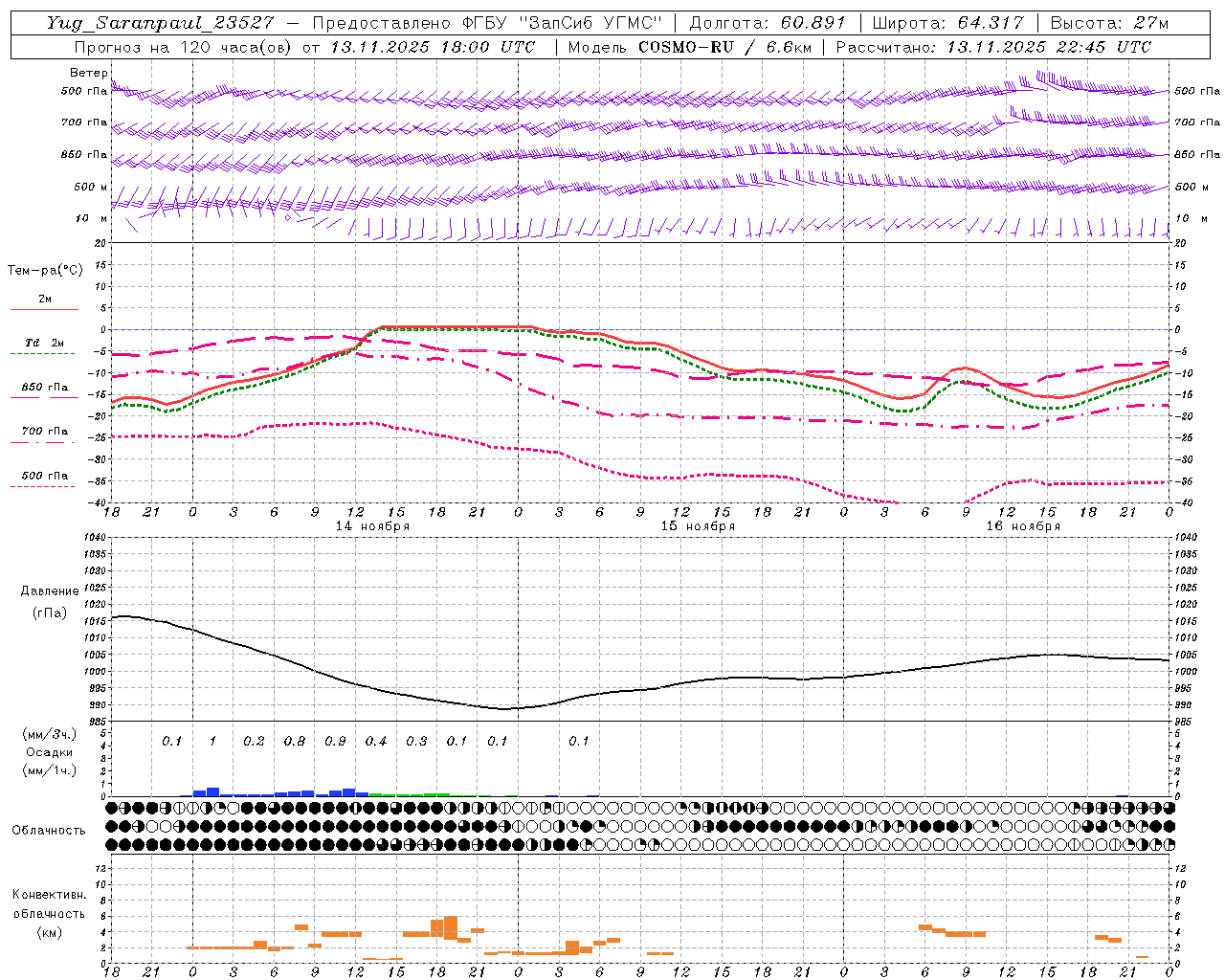The image size is (1225, 980).
Task: Select the 16 ноября date label
Action: tap(1023, 526)
